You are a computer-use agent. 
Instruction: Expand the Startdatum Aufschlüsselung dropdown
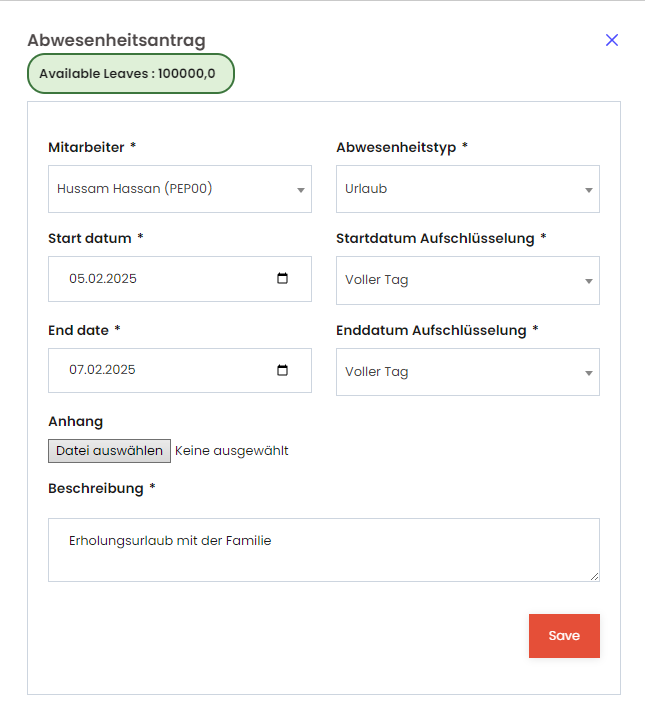tap(468, 280)
